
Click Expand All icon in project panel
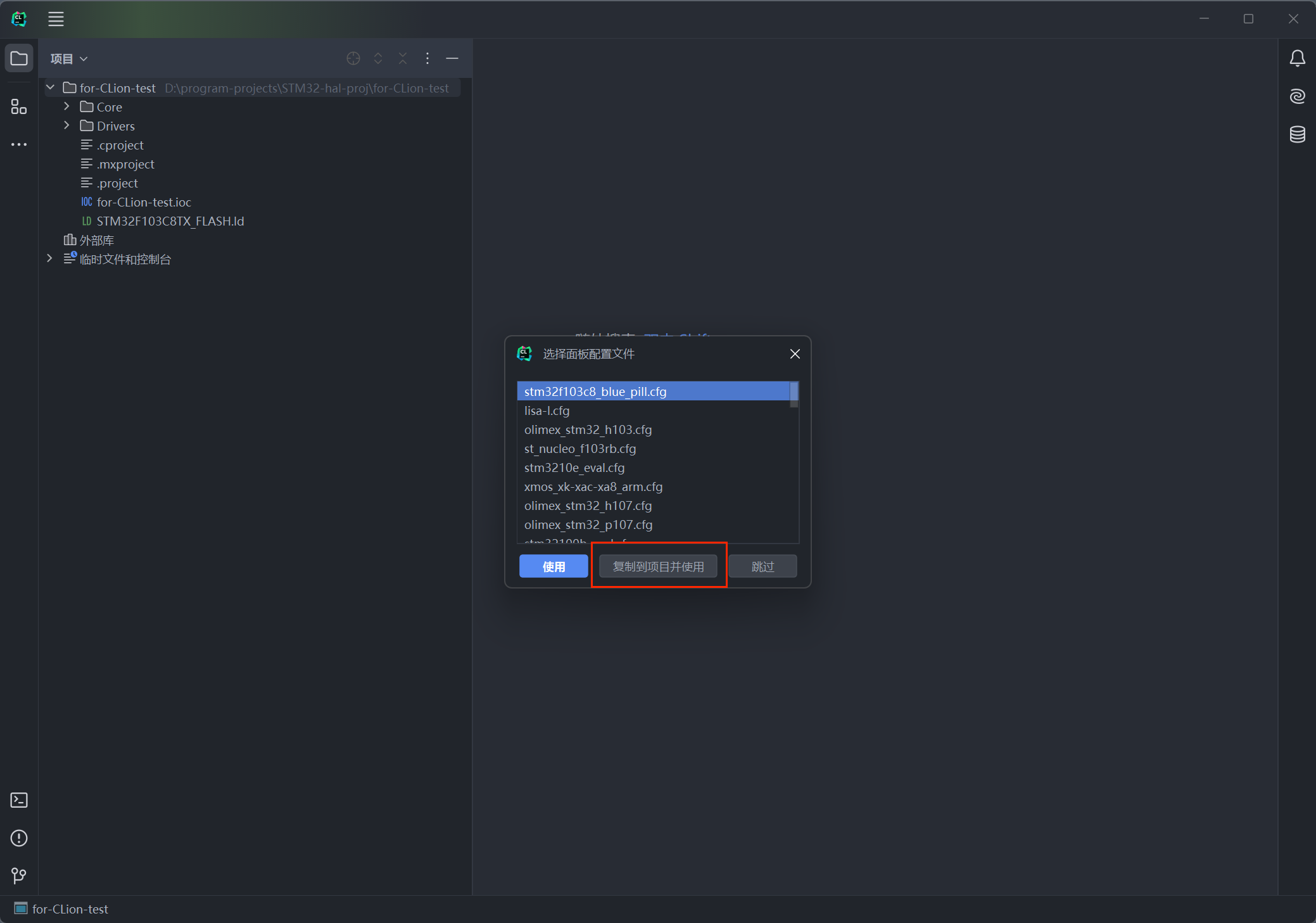click(x=378, y=58)
